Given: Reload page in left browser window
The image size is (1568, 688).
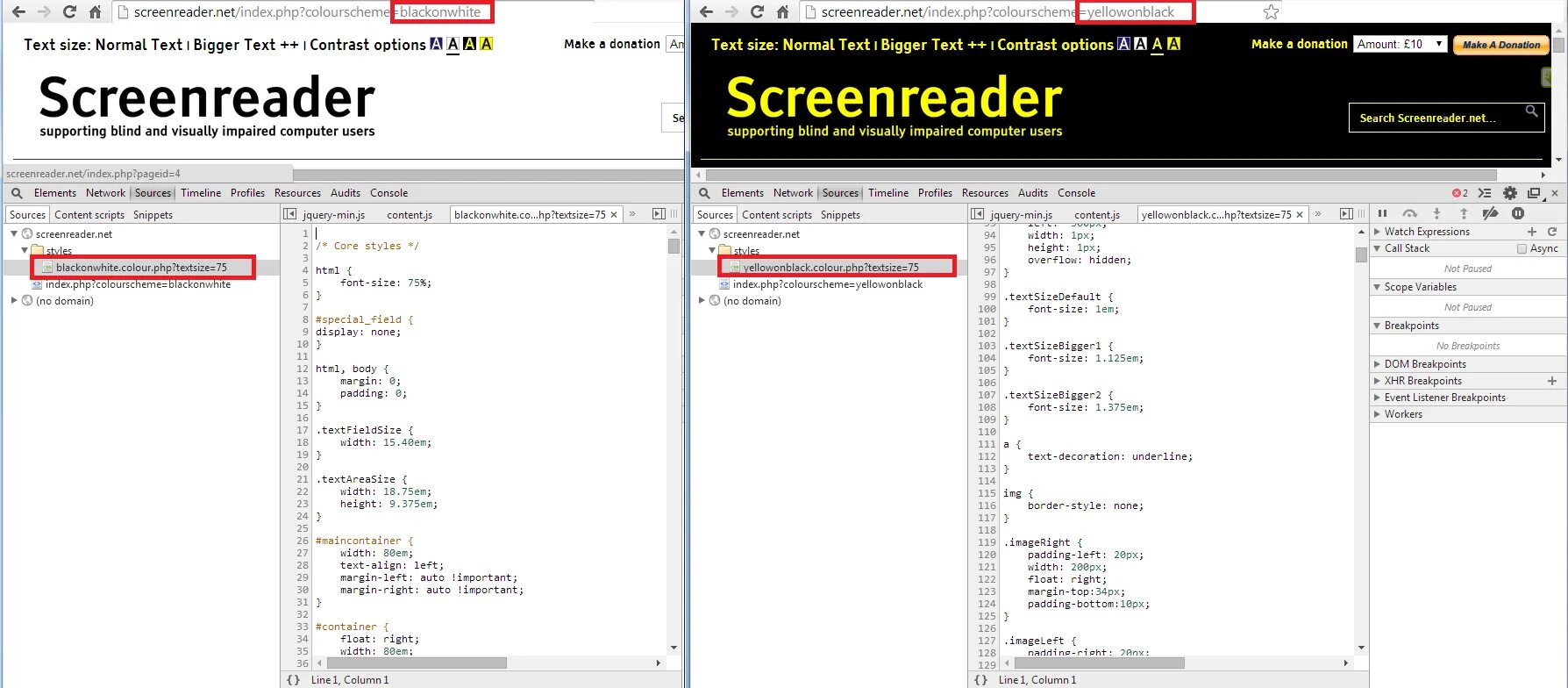Looking at the screenshot, I should point(69,12).
